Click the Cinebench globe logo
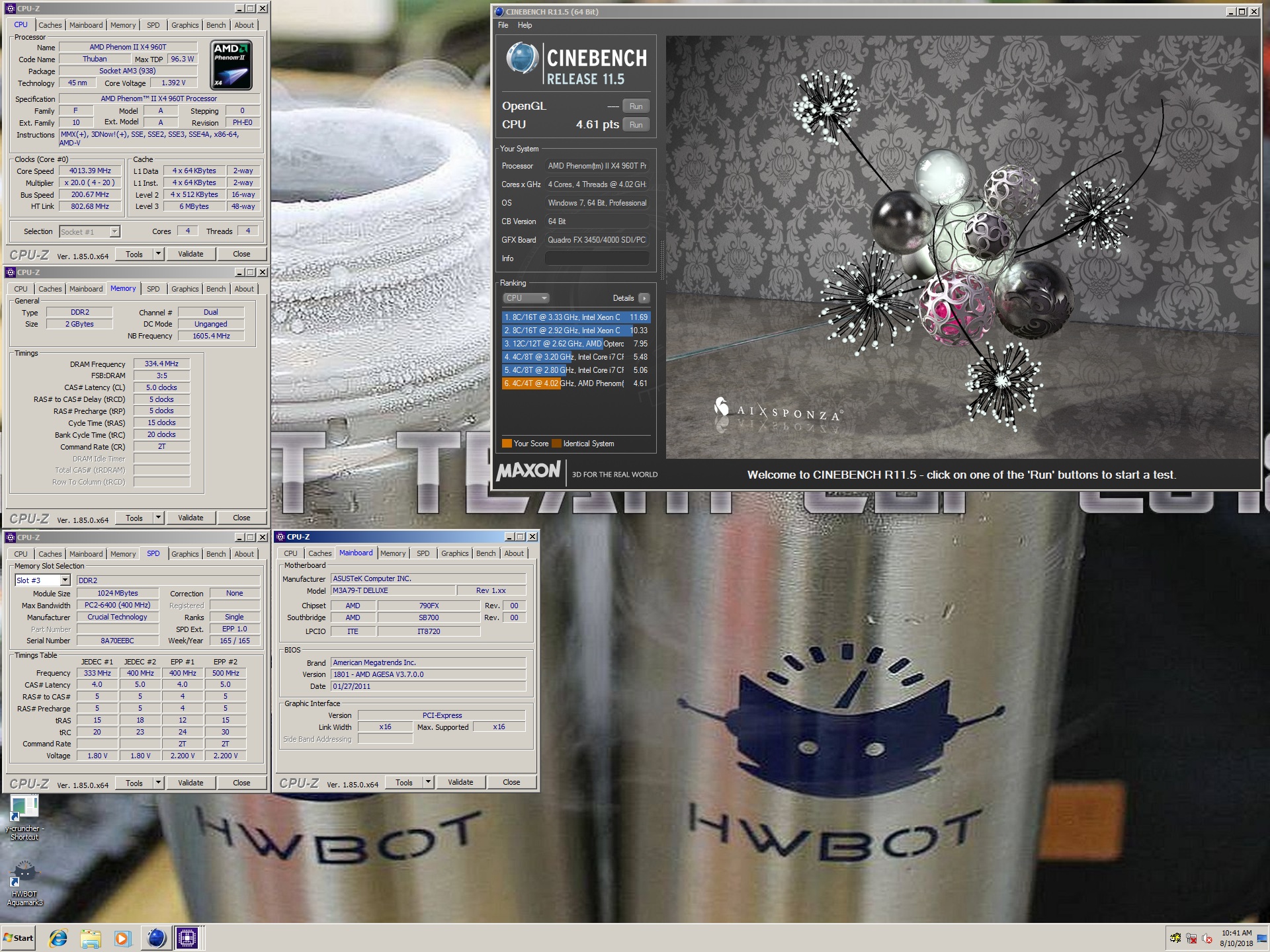Screen dimensions: 1270x952 point(523,58)
